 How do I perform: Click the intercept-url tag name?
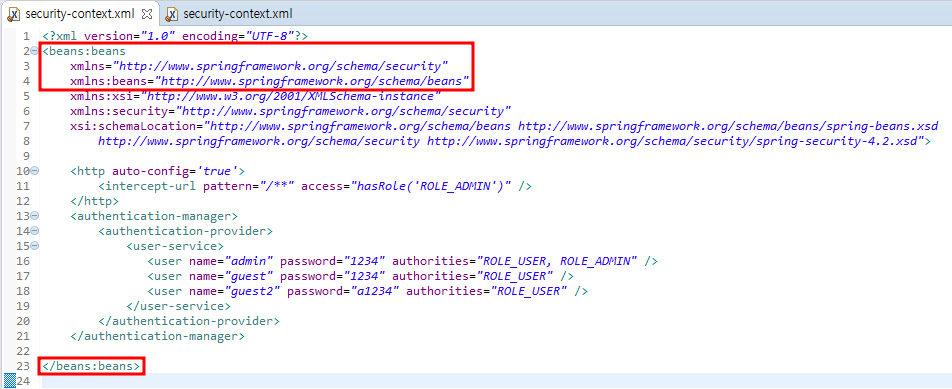[151, 186]
